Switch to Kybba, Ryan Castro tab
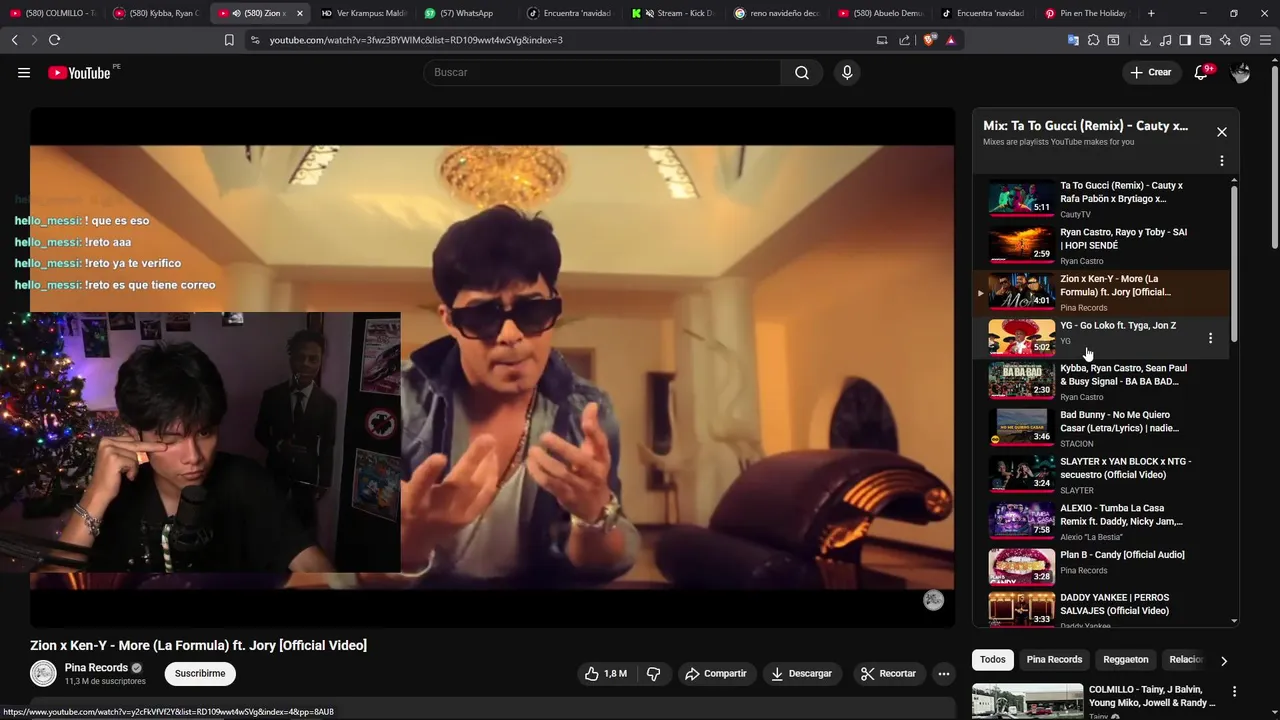The height and width of the screenshot is (720, 1280). (x=157, y=13)
